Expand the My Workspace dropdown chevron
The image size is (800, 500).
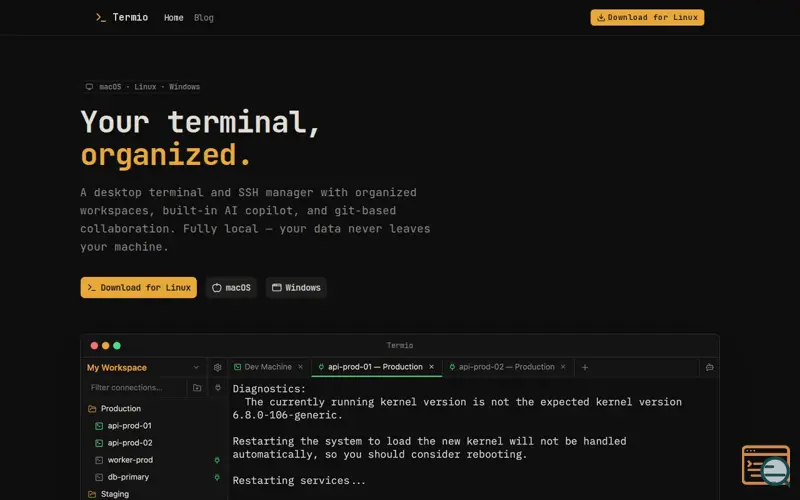pos(196,367)
